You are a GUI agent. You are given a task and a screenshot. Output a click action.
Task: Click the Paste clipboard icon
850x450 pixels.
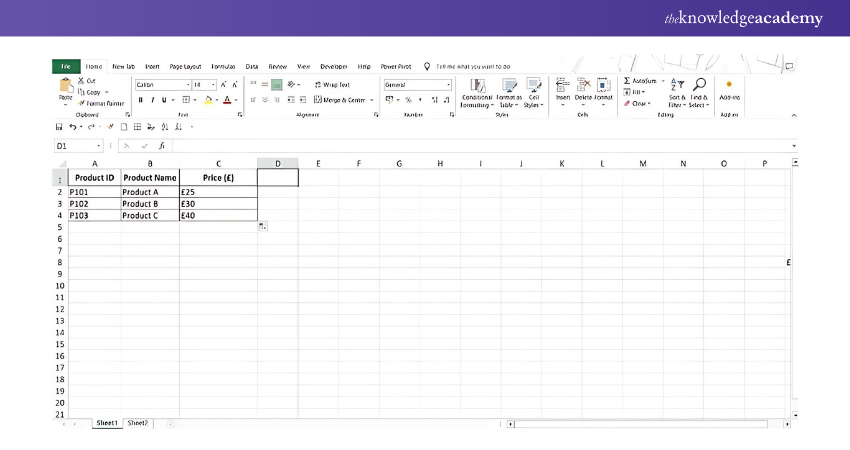pyautogui.click(x=65, y=86)
